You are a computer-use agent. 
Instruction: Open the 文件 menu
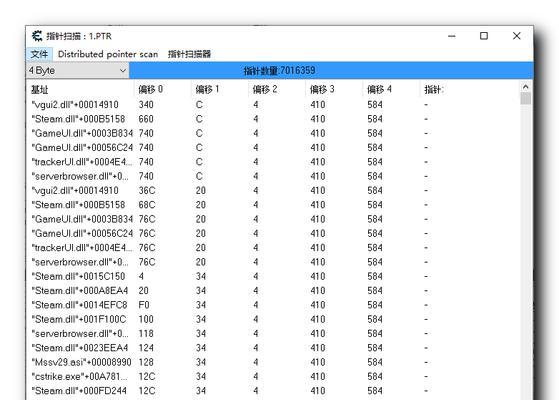(39, 54)
